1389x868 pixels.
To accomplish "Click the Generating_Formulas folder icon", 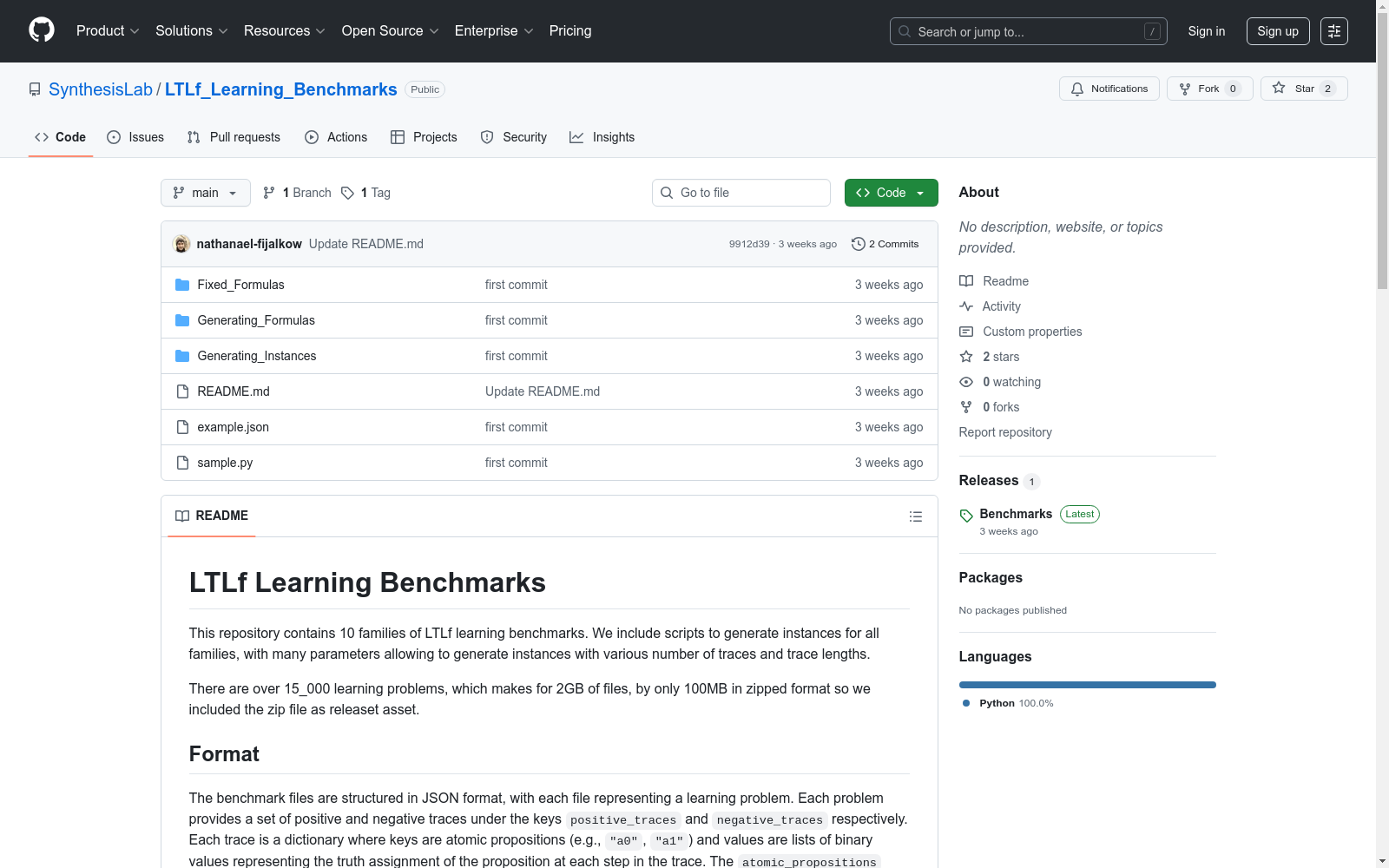I will coord(182,320).
